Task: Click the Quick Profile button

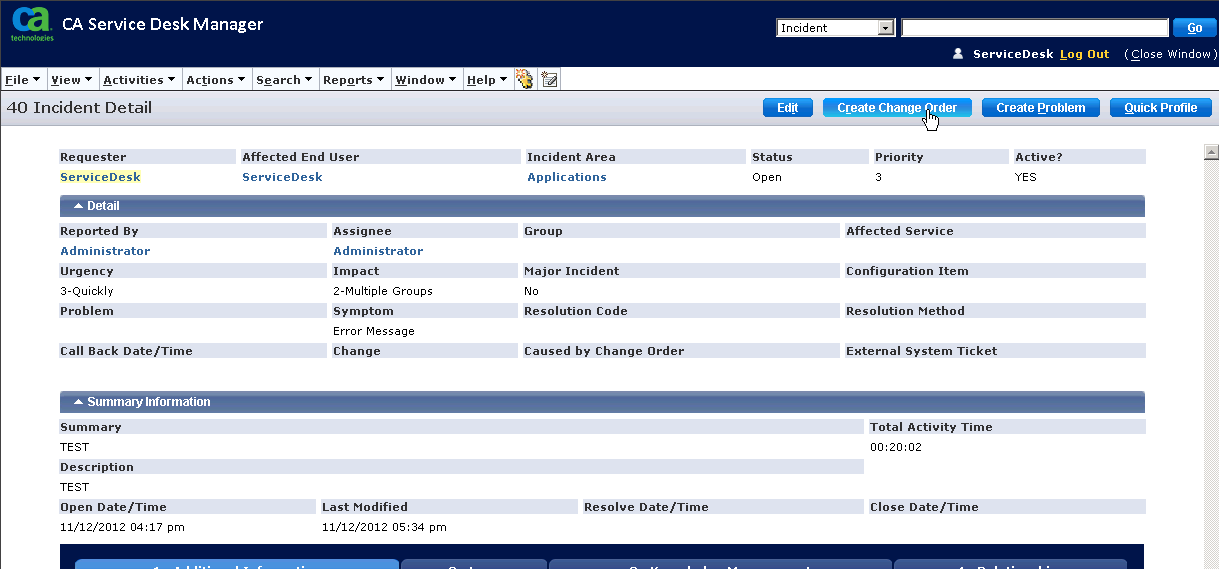Action: [1161, 108]
